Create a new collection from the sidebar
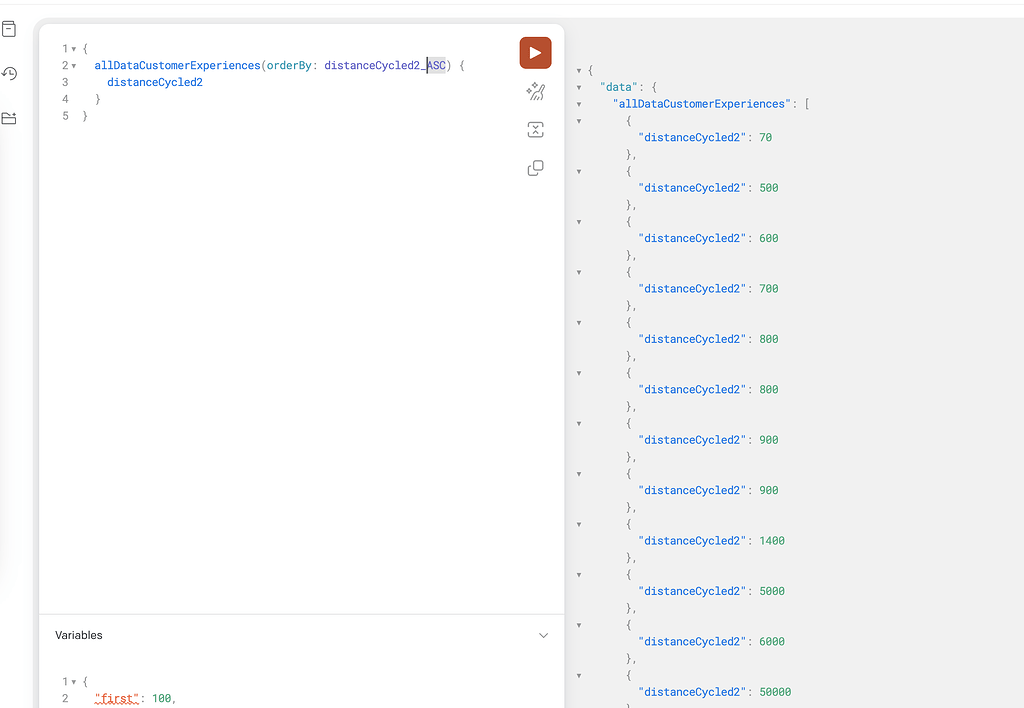Screen dimensions: 1024x708 [x=10, y=118]
